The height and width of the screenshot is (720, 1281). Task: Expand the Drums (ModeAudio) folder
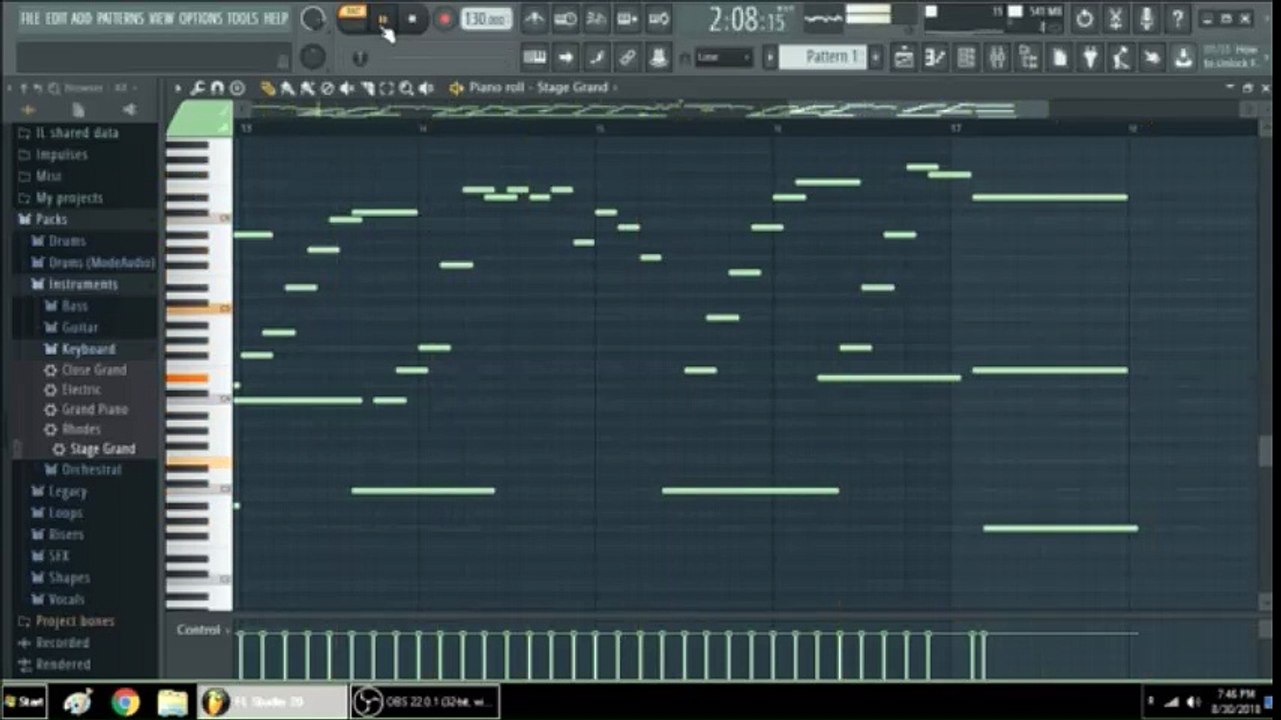pyautogui.click(x=102, y=263)
